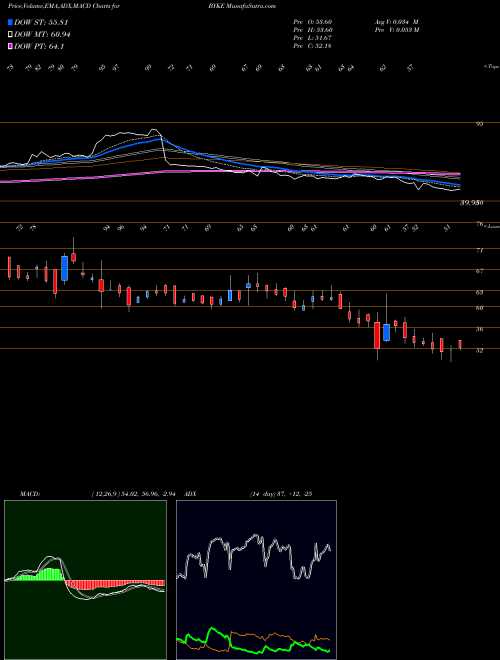Click the ADX (14 day) values text
The image size is (500, 660).
280,493
